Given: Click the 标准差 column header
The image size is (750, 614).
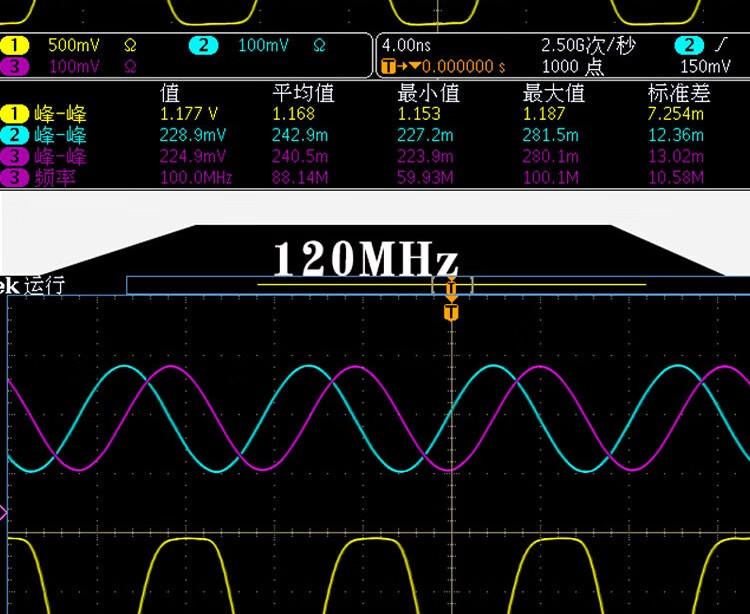Looking at the screenshot, I should 679,93.
